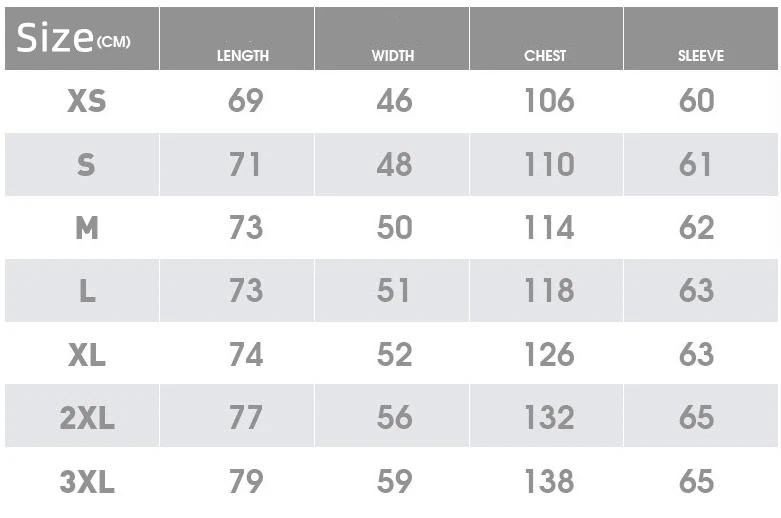Click the L size row label
The width and height of the screenshot is (781, 518).
[87, 291]
